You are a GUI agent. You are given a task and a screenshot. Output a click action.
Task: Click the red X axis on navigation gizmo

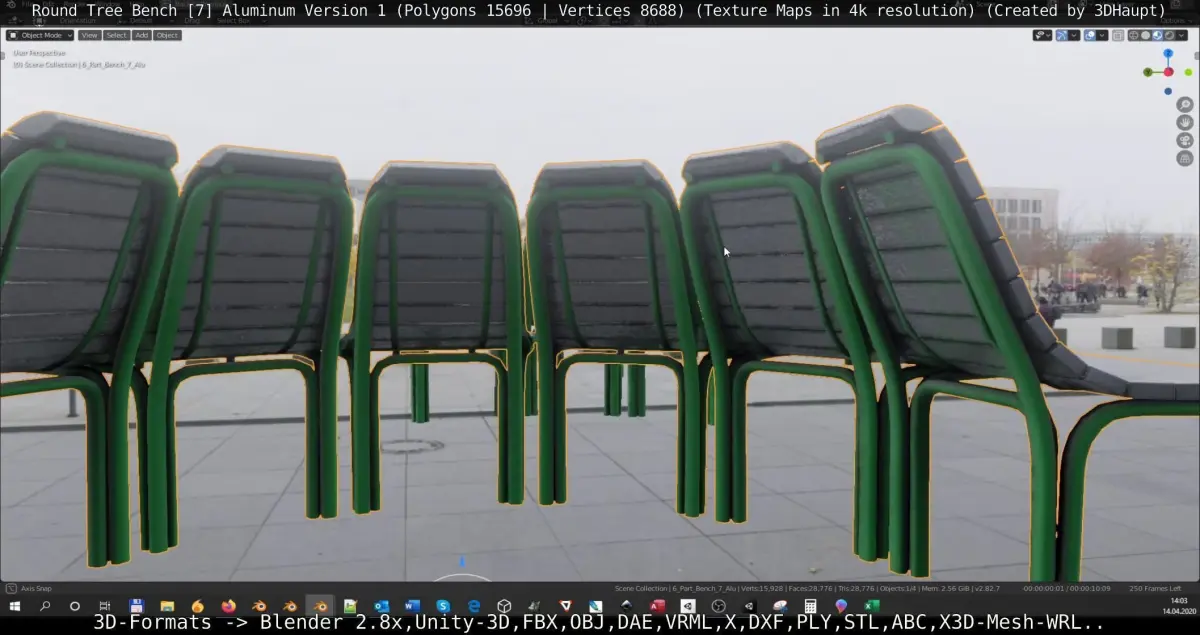tap(1168, 72)
